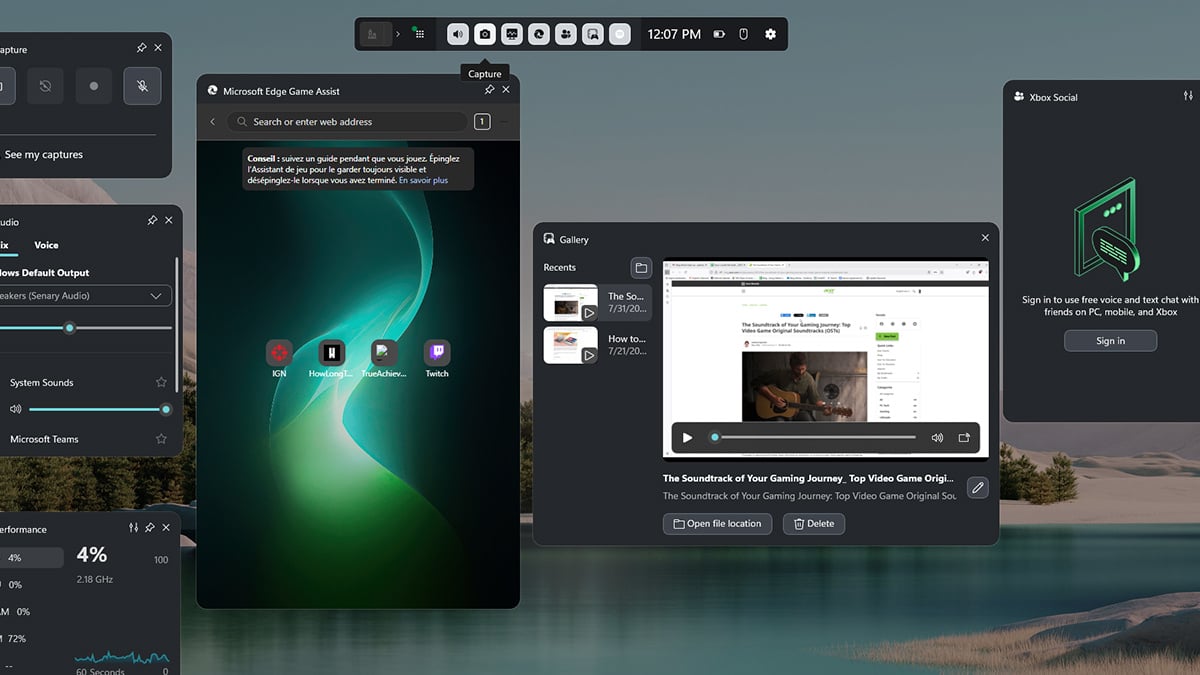This screenshot has height=675, width=1200.
Task: Pin the Capture widget
Action: pyautogui.click(x=141, y=48)
